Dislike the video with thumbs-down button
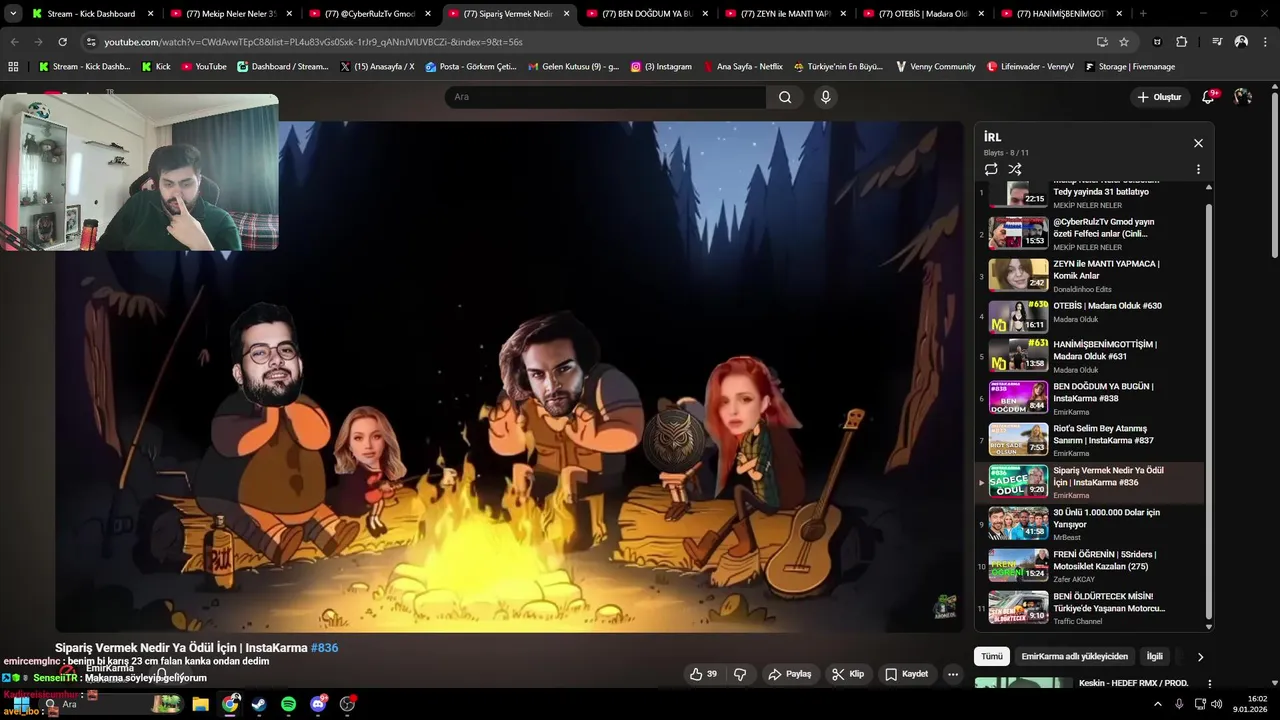The image size is (1280, 720). [x=740, y=674]
